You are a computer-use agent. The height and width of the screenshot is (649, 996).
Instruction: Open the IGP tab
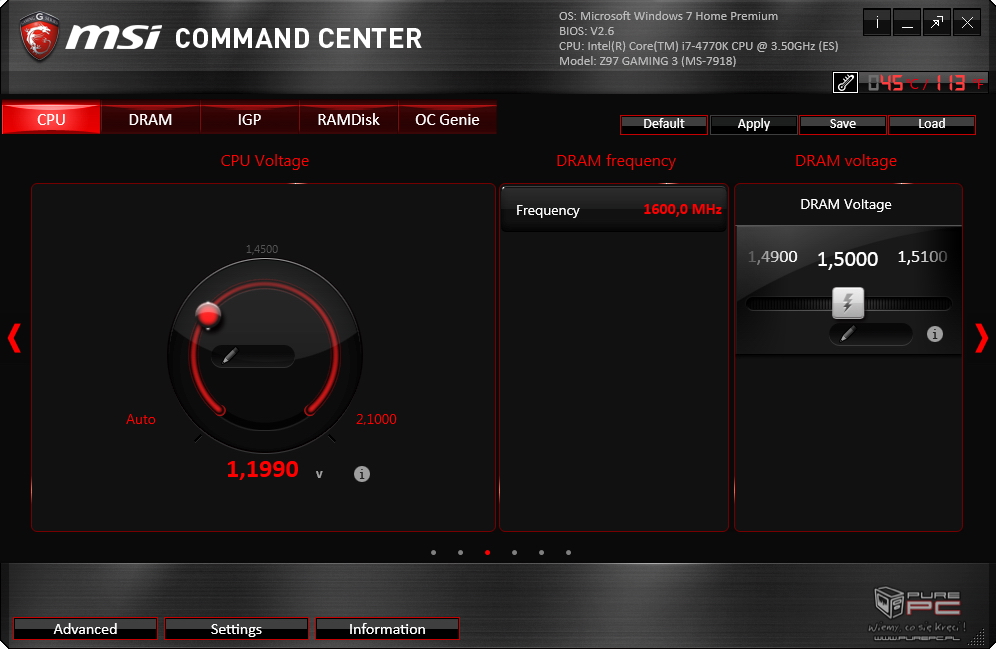[250, 119]
